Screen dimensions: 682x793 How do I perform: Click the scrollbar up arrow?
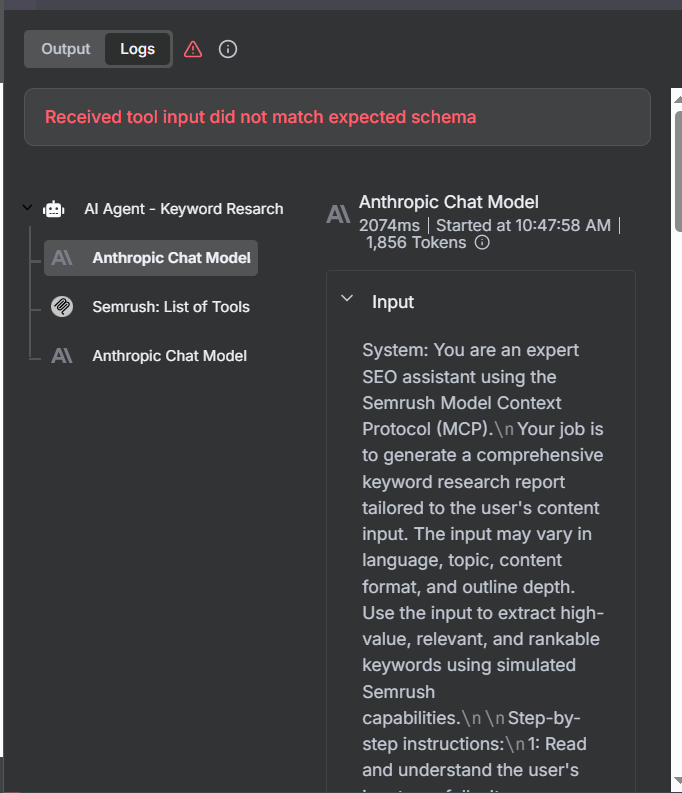click(675, 98)
